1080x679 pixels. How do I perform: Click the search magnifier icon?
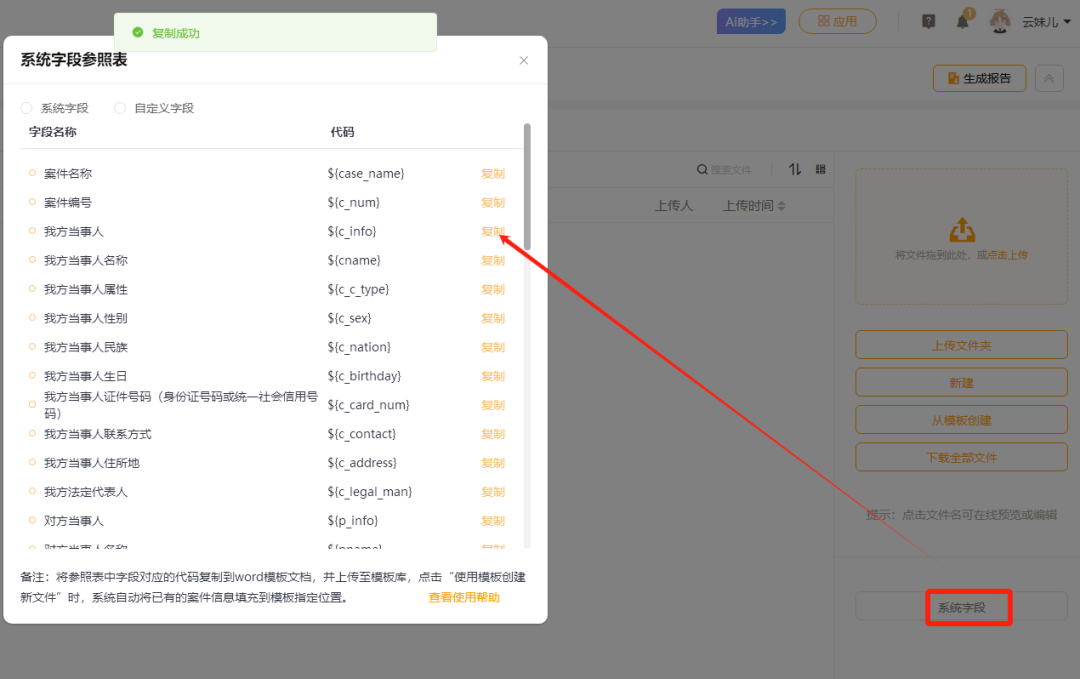702,170
